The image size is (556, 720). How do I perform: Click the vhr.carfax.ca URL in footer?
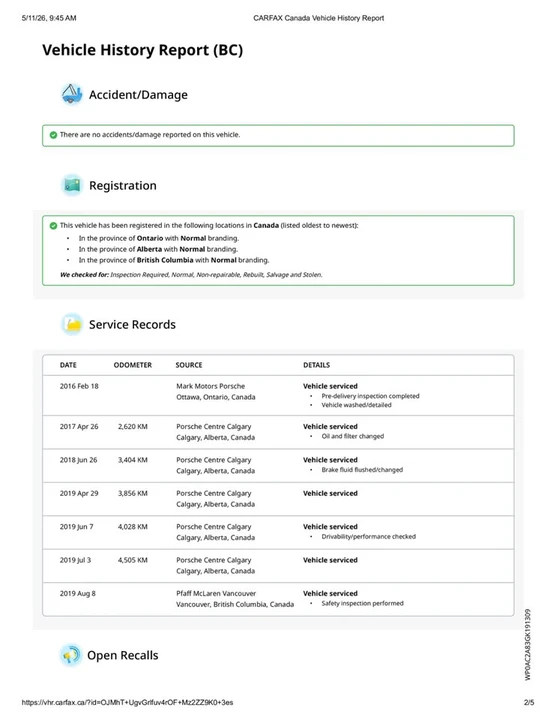[x=127, y=703]
